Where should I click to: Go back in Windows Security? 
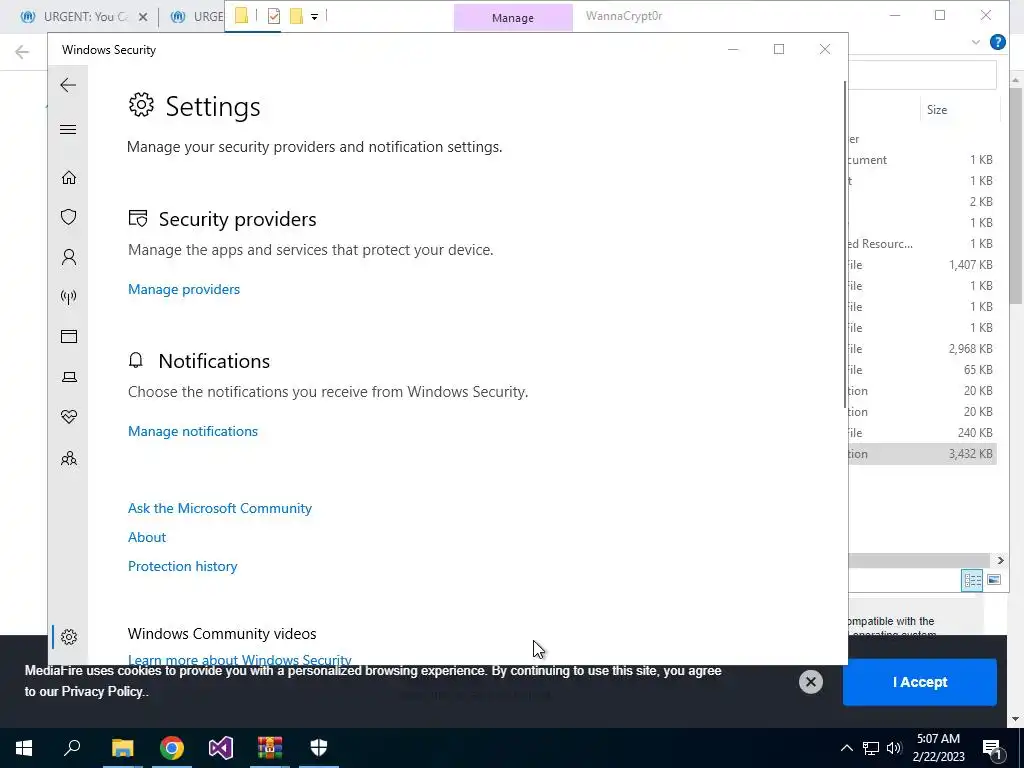coord(68,85)
